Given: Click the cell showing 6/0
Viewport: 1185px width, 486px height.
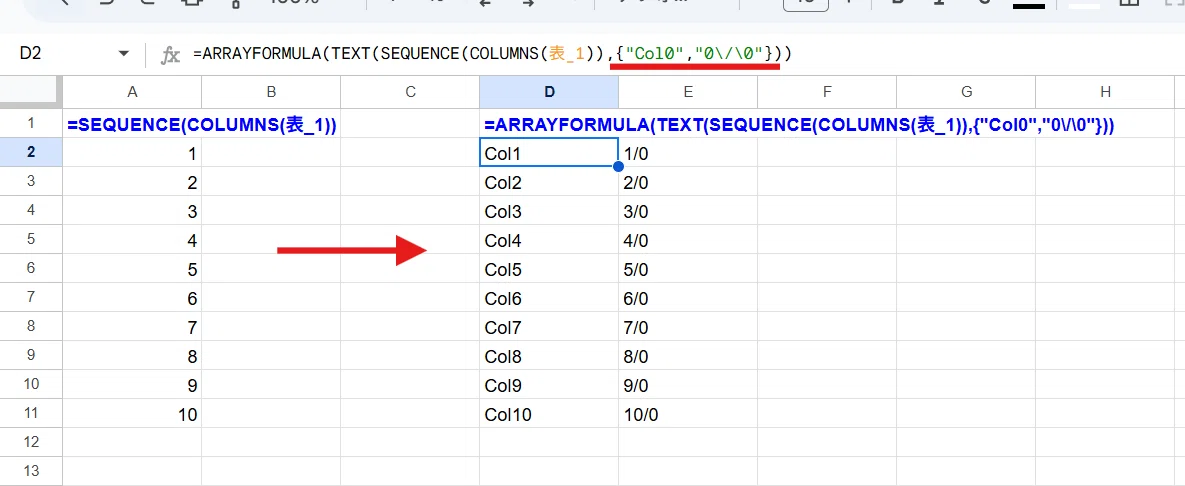Looking at the screenshot, I should (688, 297).
